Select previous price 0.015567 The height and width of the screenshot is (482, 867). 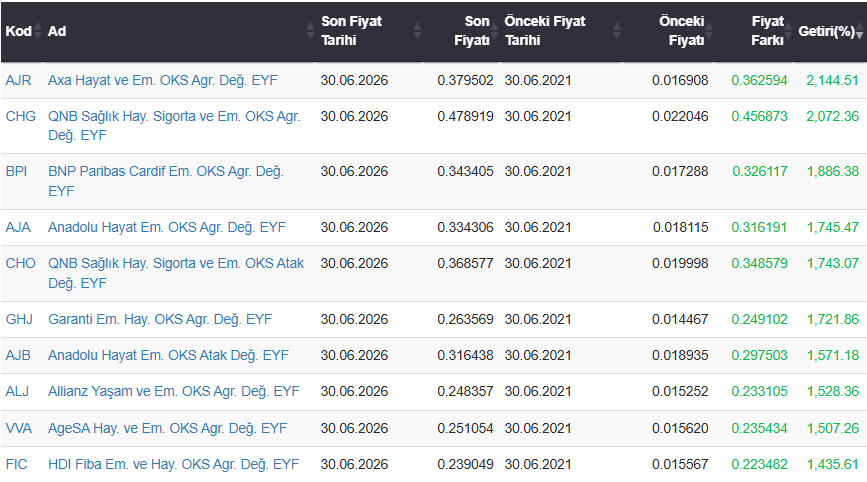pos(680,464)
